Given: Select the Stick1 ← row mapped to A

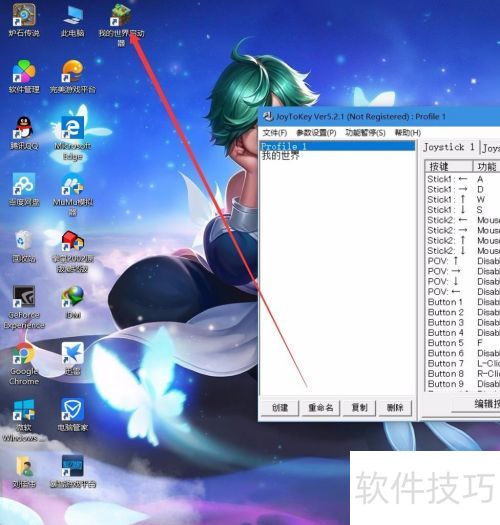Looking at the screenshot, I should [463, 179].
